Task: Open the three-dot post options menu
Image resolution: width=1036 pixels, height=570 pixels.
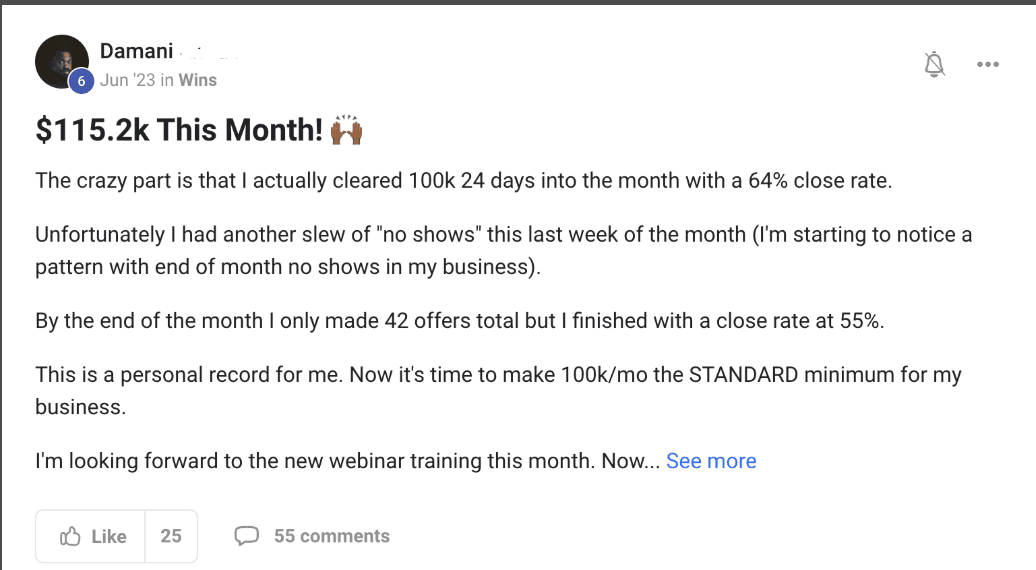Action: tap(988, 64)
